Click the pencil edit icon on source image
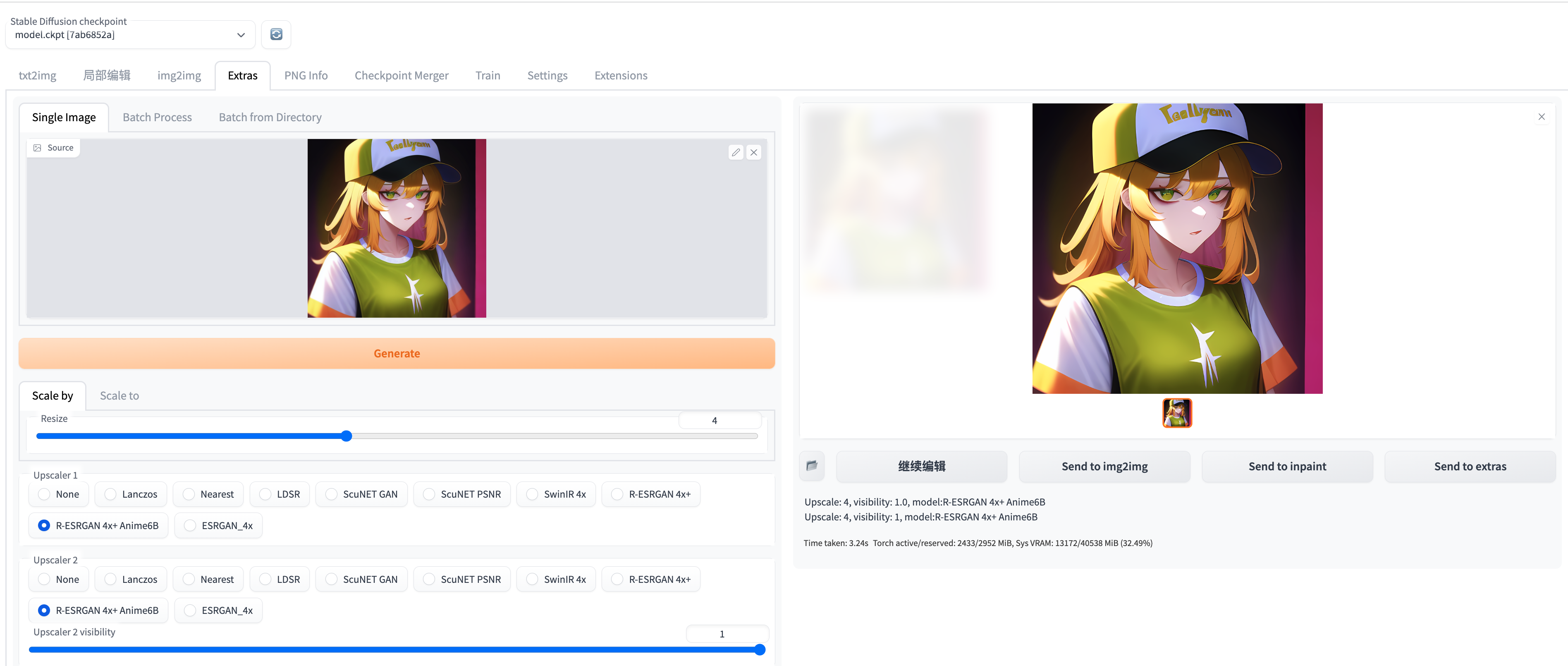 tap(736, 152)
